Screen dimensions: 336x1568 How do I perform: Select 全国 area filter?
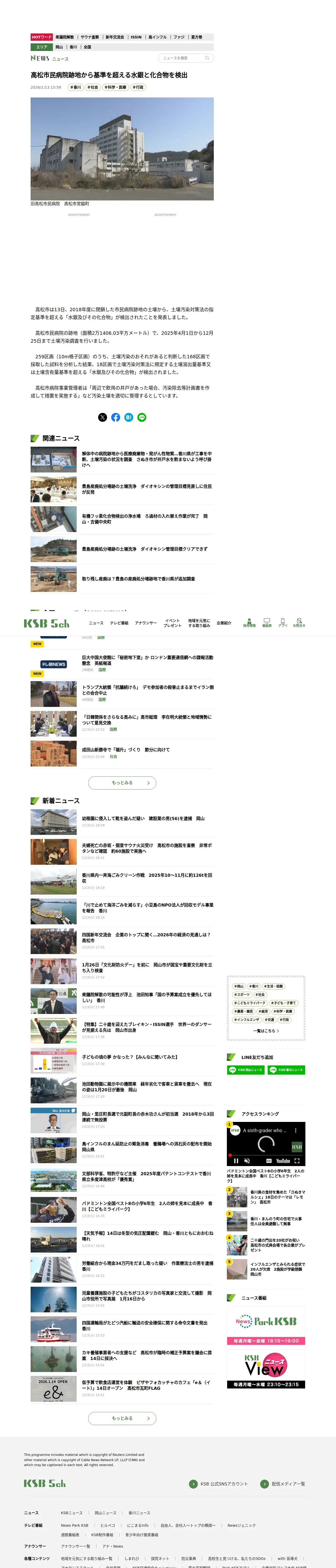pyautogui.click(x=87, y=47)
